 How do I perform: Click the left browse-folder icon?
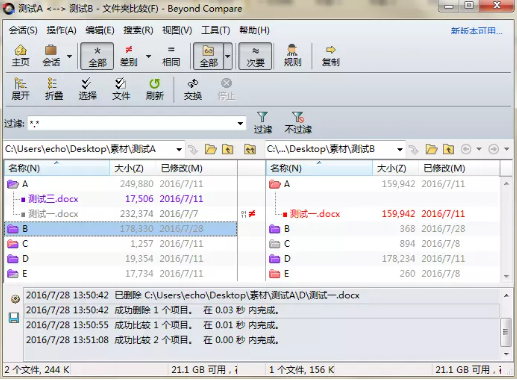click(211, 149)
